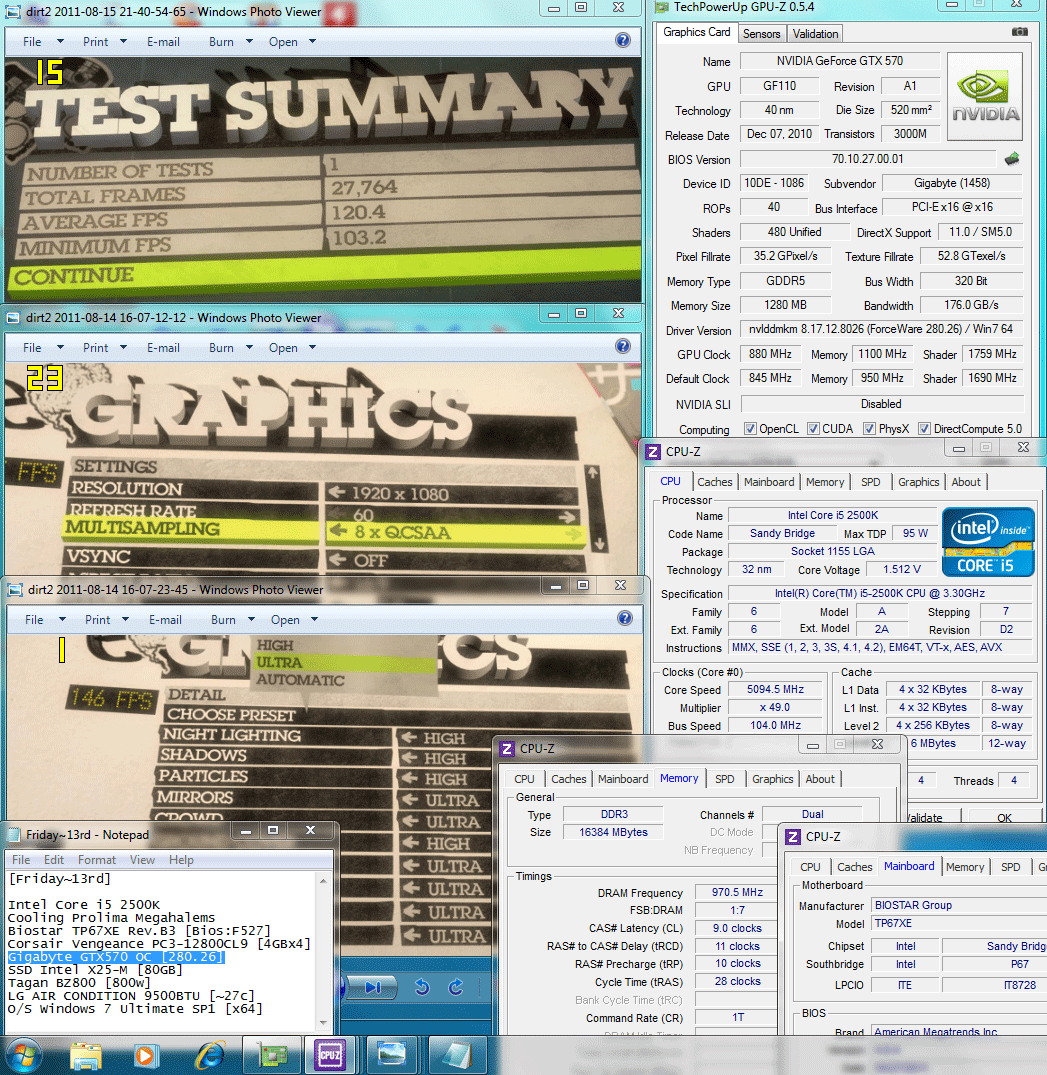Open the Validation tab in GPU-Z
1047x1075 pixels.
pos(815,34)
